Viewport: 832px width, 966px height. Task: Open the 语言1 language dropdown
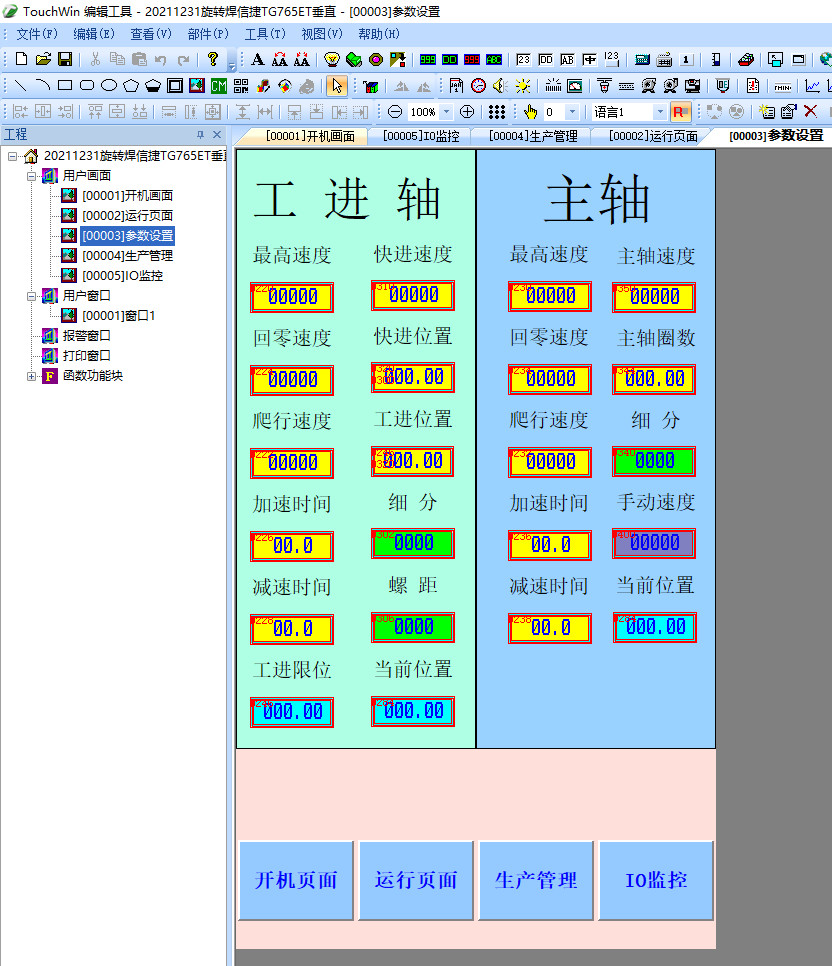659,112
